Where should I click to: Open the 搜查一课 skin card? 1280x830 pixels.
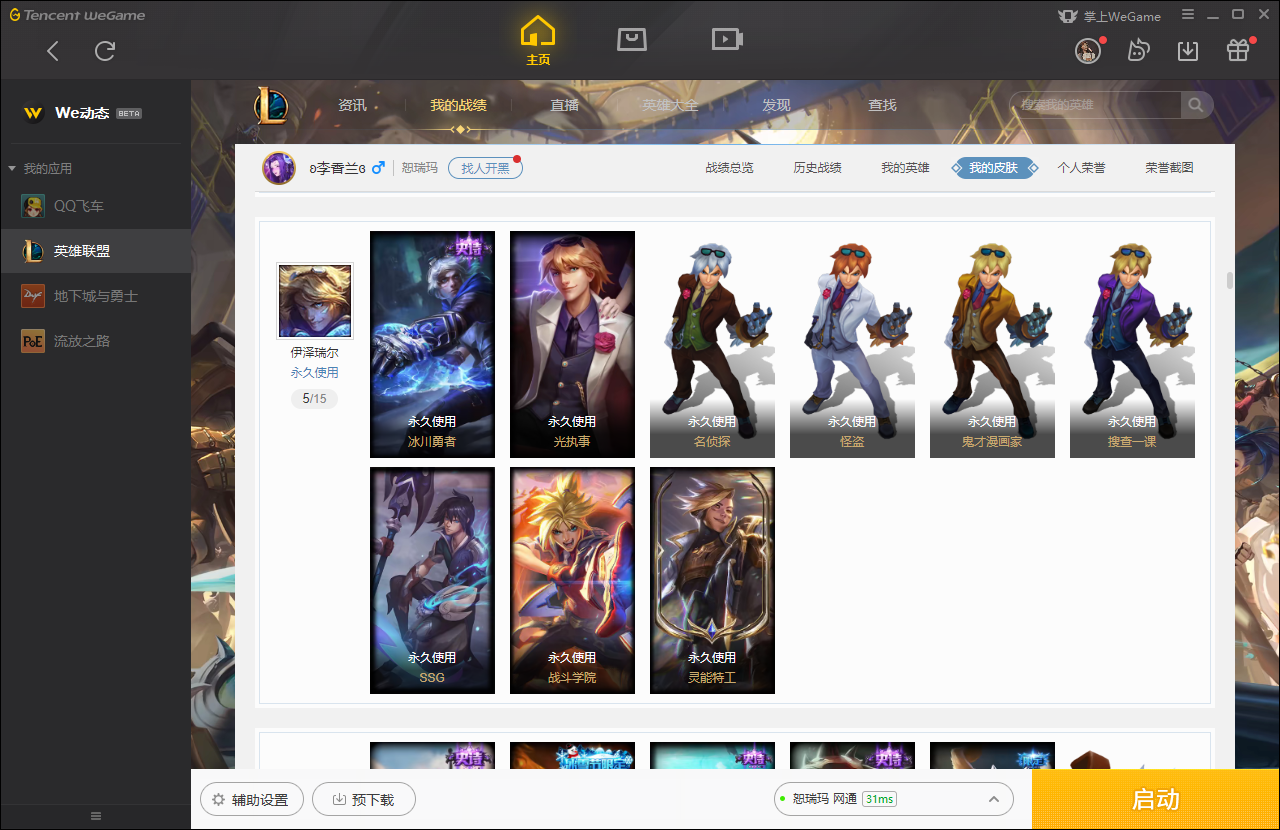(1132, 344)
